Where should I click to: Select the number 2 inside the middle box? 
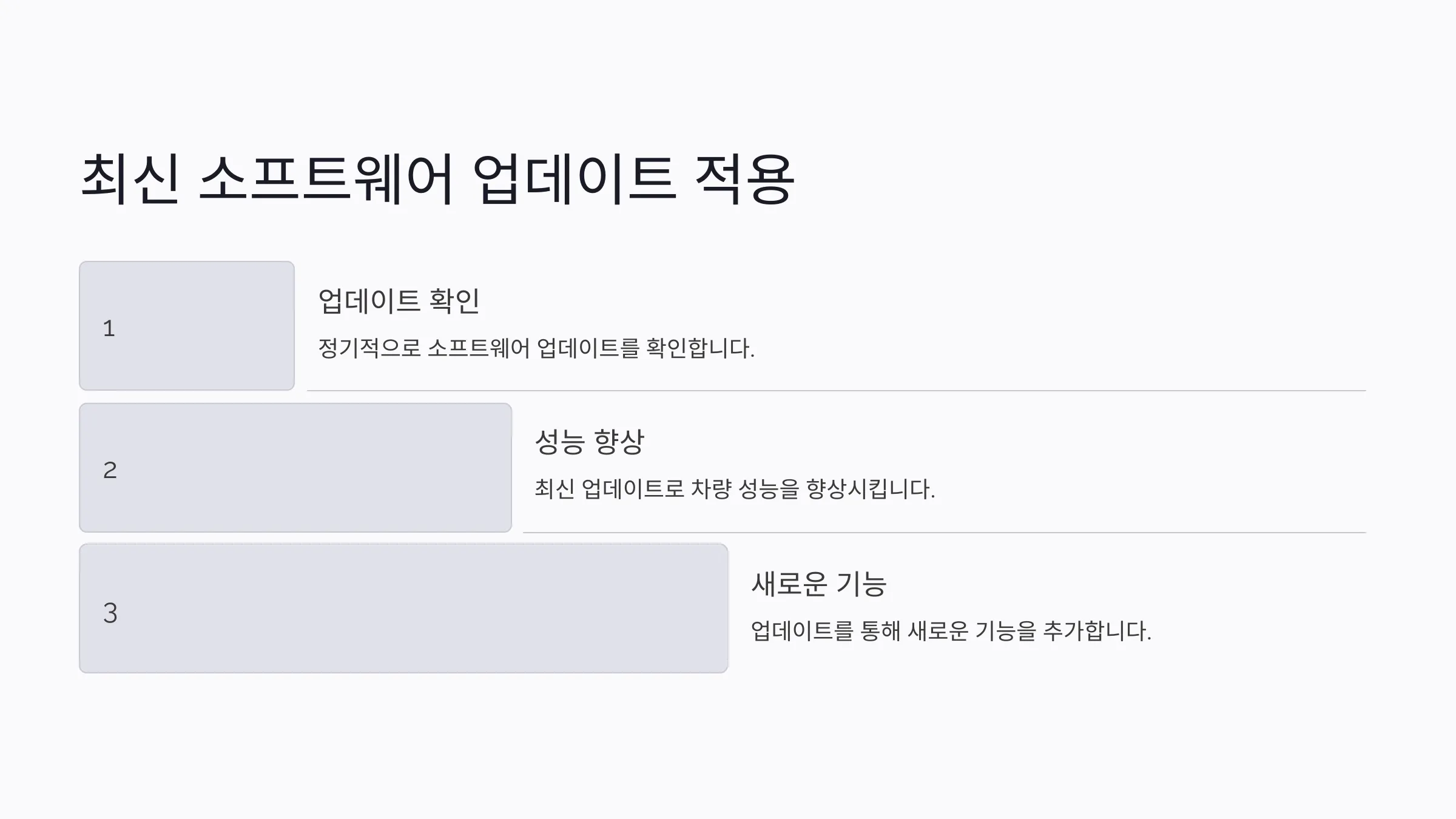pyautogui.click(x=110, y=470)
